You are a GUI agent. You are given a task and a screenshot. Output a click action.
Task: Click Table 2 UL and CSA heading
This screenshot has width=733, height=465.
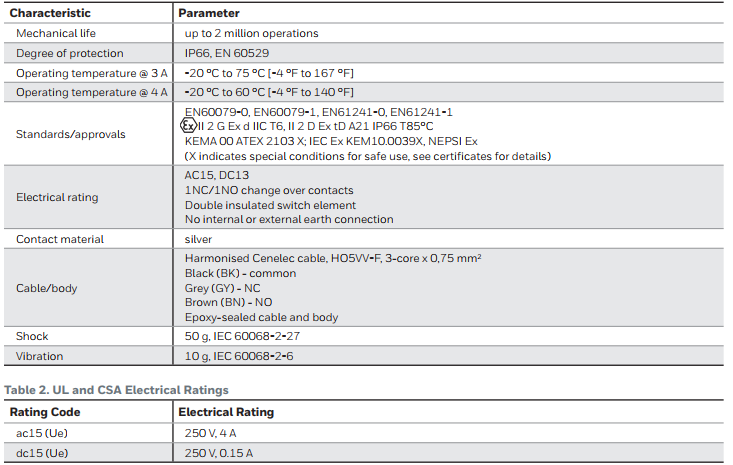pos(116,390)
